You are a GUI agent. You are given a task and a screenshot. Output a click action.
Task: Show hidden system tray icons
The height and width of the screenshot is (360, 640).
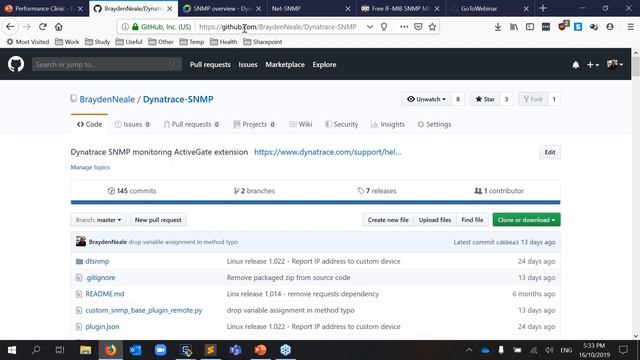coord(469,350)
